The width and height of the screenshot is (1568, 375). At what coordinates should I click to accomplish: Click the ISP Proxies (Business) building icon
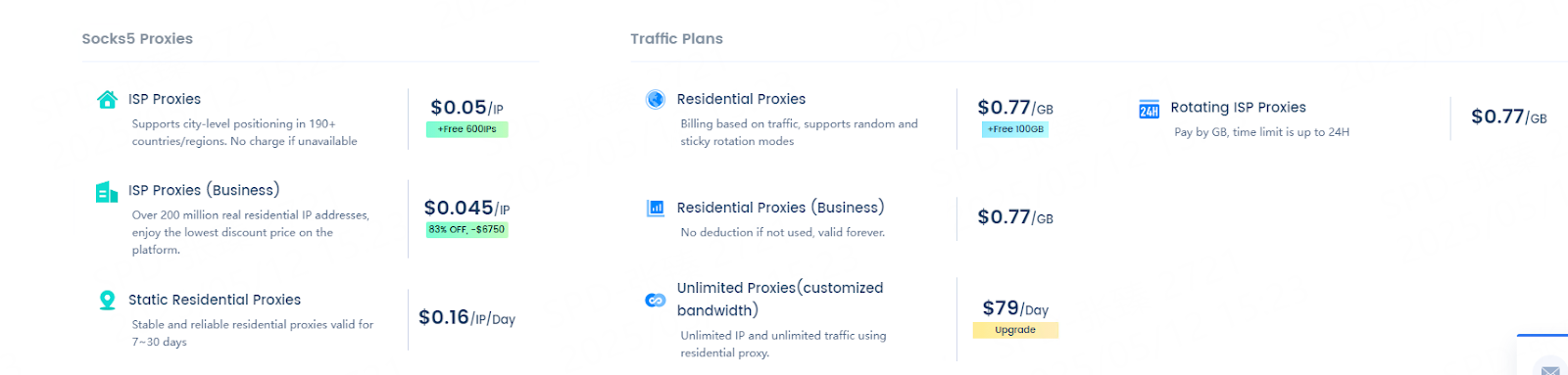pyautogui.click(x=107, y=192)
